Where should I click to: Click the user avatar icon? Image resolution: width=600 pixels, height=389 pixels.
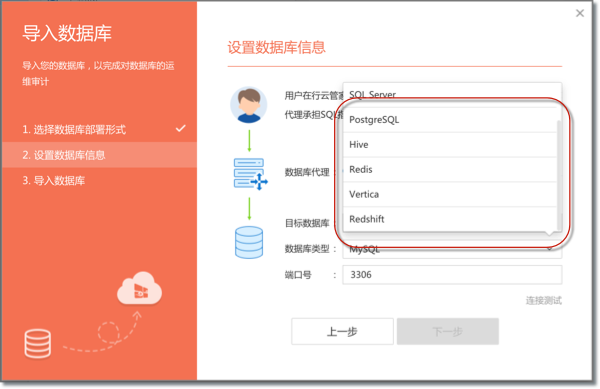249,105
